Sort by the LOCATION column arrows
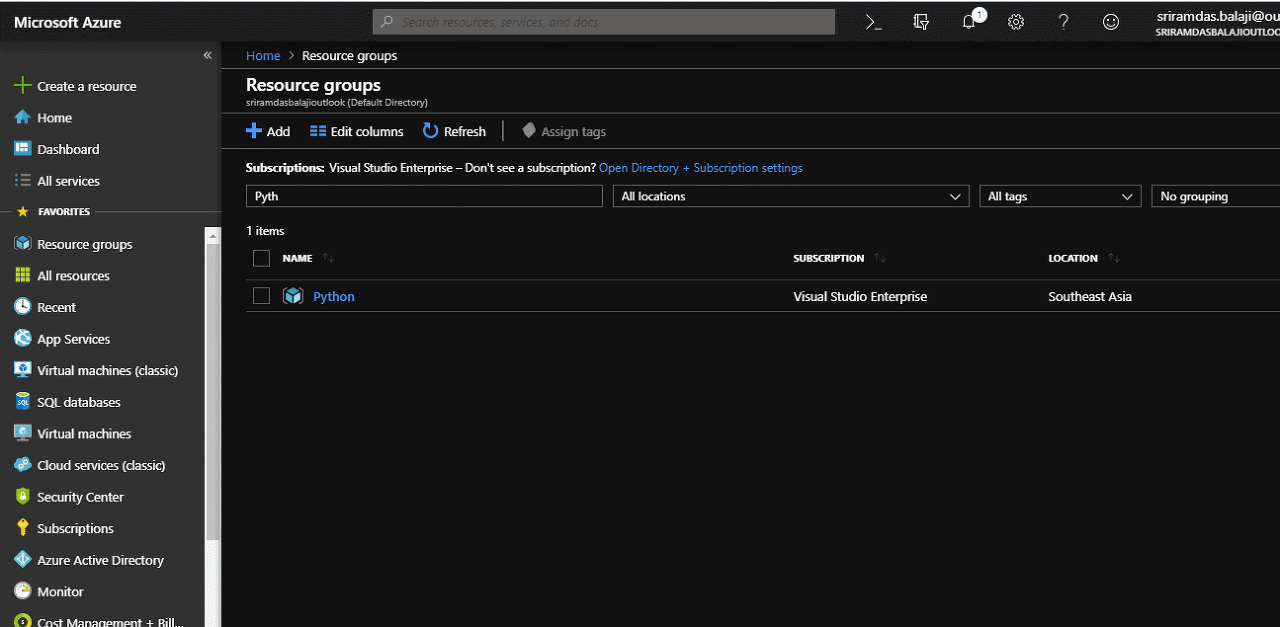This screenshot has height=627, width=1280. (x=1113, y=258)
